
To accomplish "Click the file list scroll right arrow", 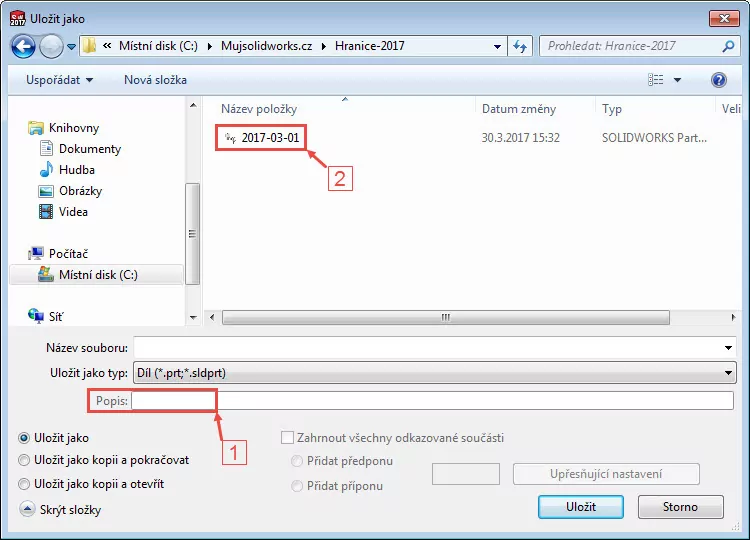I will click(733, 317).
